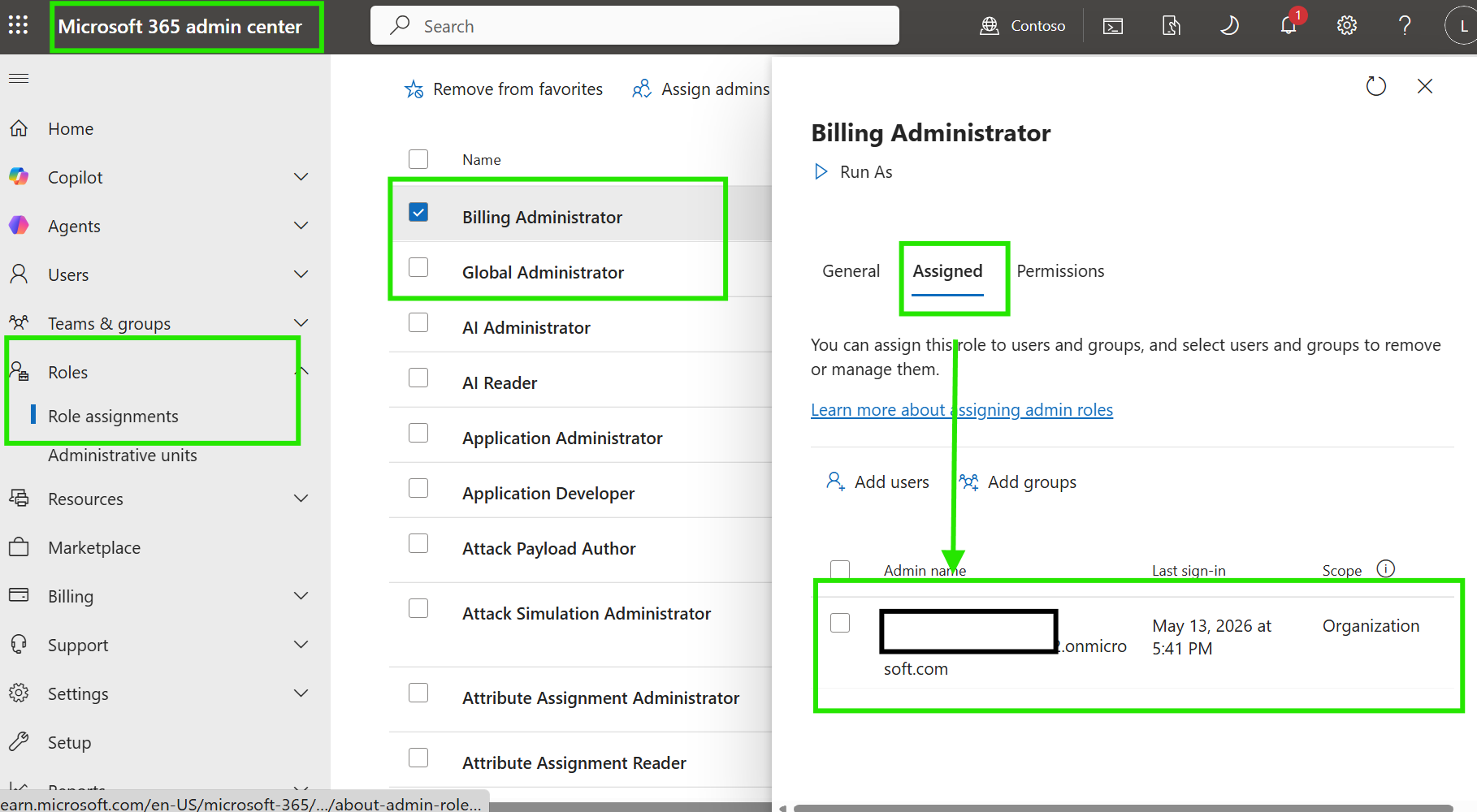Select the assigned admin row checkbox
The image size is (1477, 812).
[840, 623]
